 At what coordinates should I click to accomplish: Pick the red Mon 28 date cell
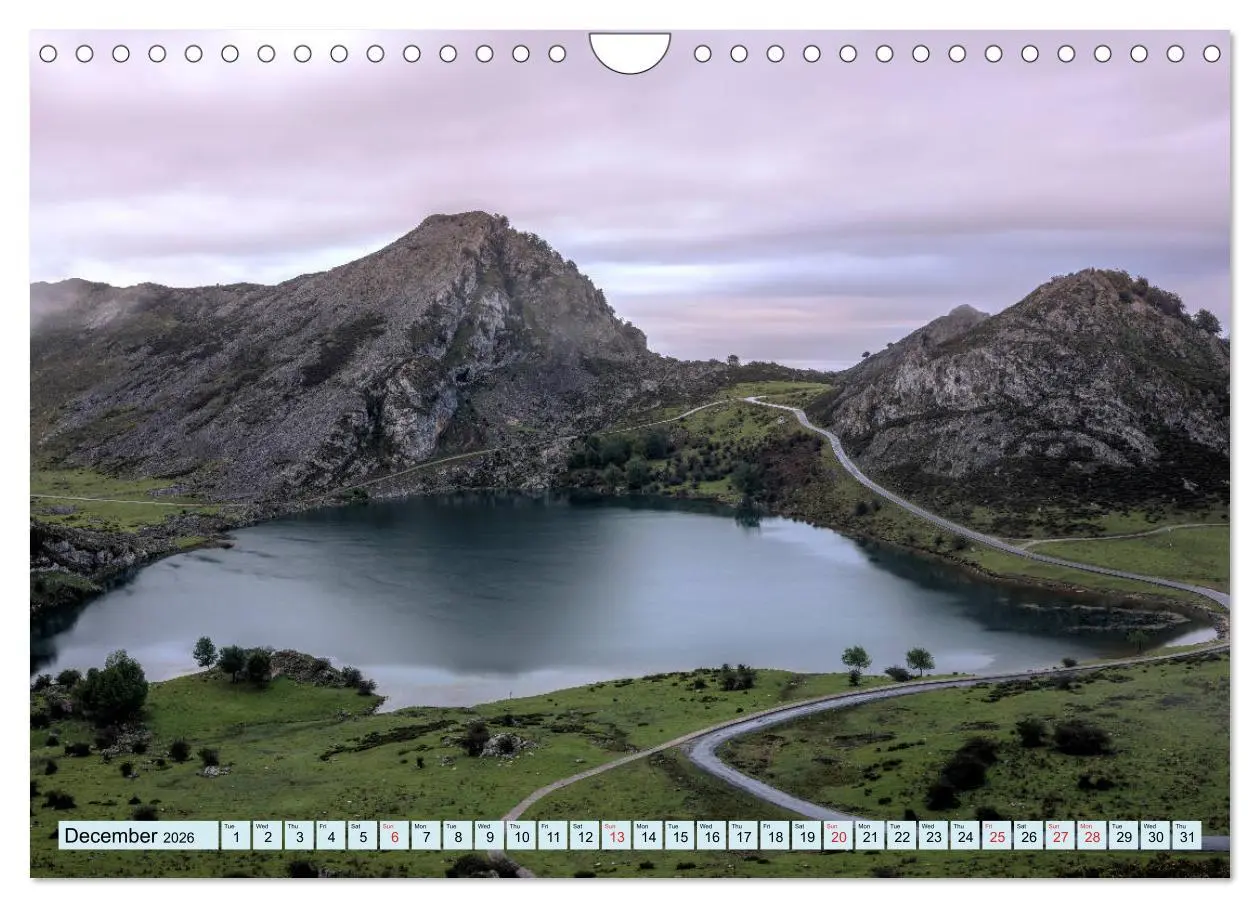pyautogui.click(x=1092, y=836)
